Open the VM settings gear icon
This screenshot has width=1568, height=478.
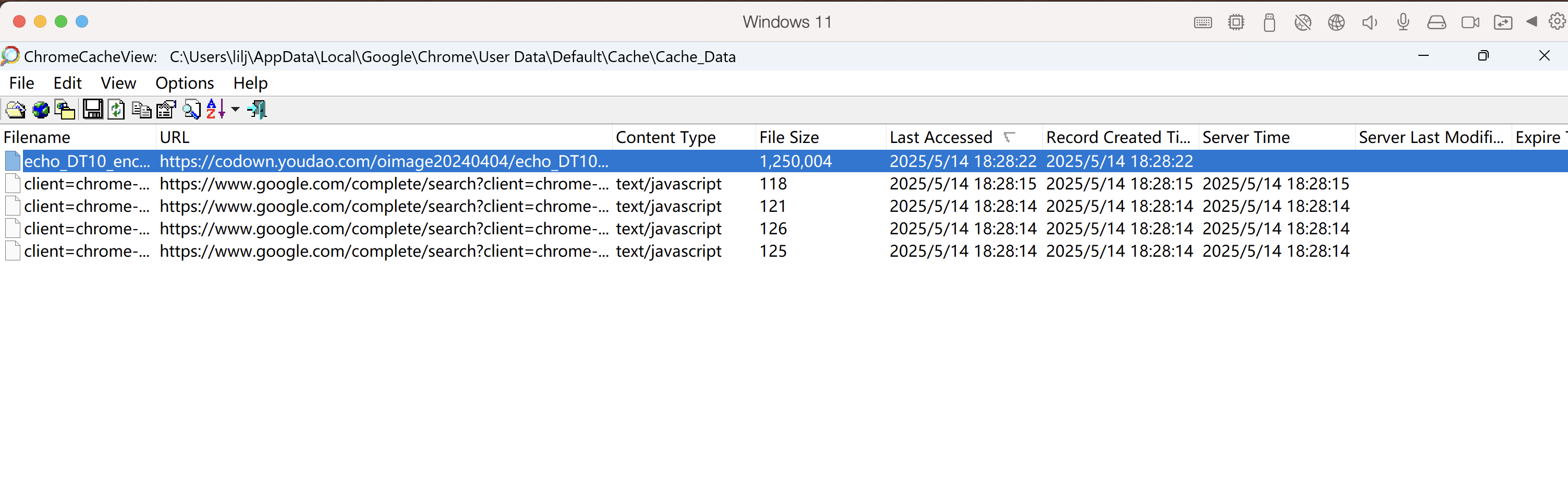(1557, 21)
